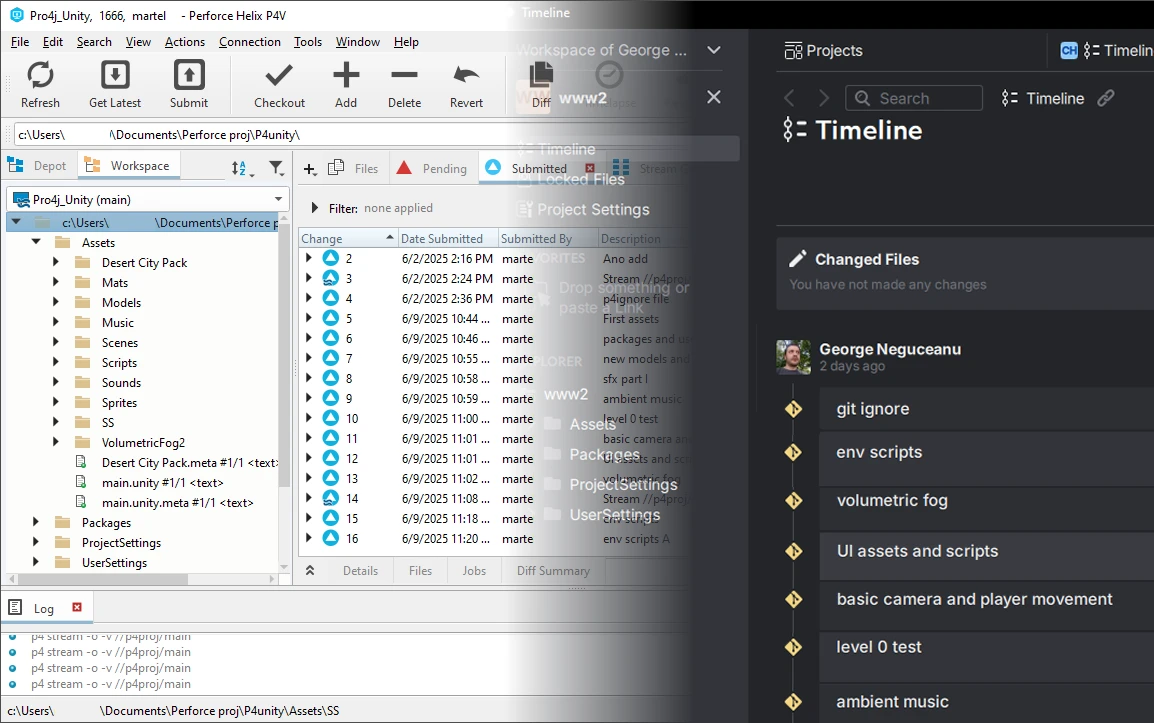Viewport: 1154px width, 723px height.
Task: Open the Diff tool icon
Action: pos(540,78)
